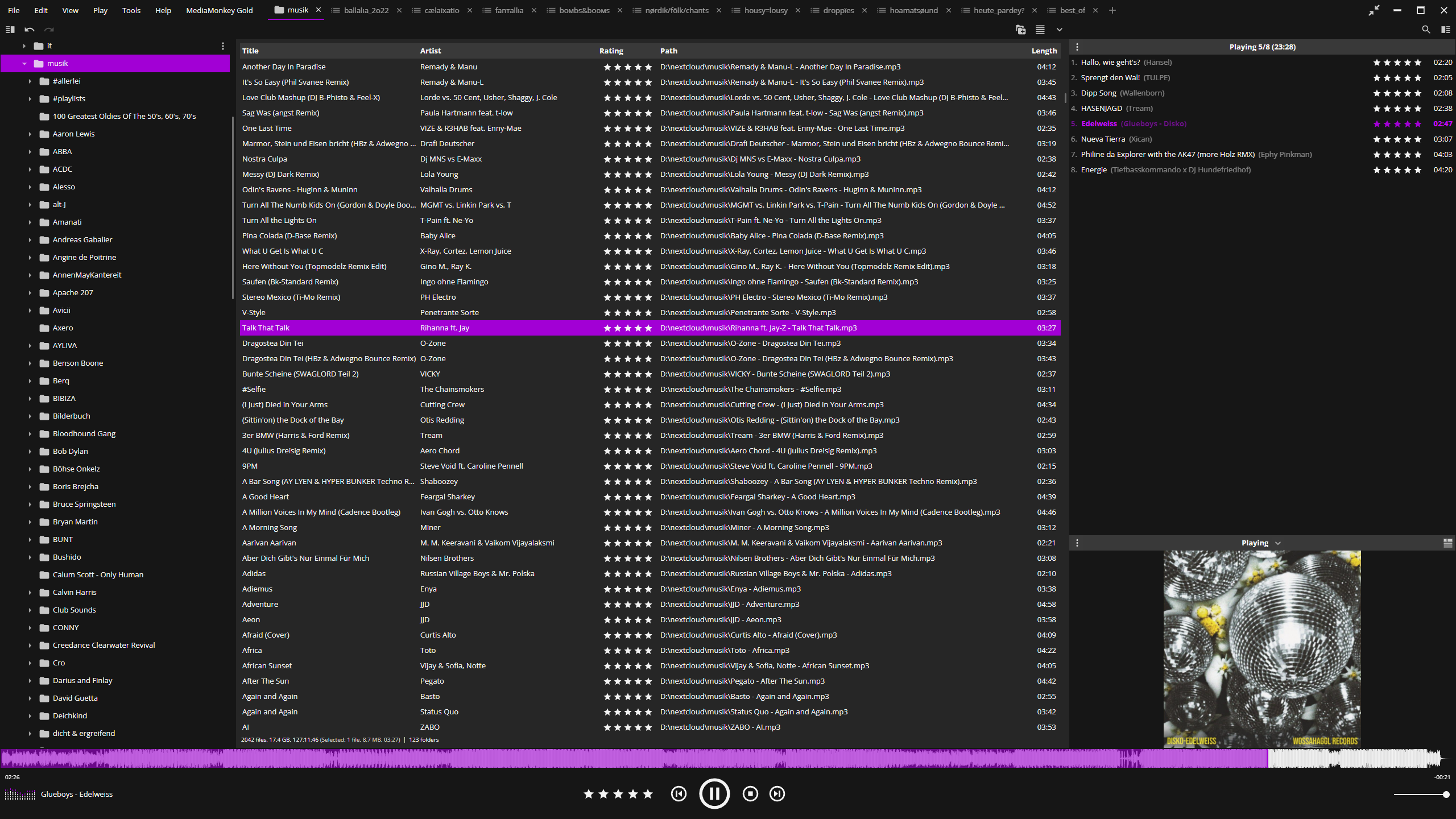
Task: Select 'Nueva Tierra' in the Playing queue
Action: [1261, 139]
